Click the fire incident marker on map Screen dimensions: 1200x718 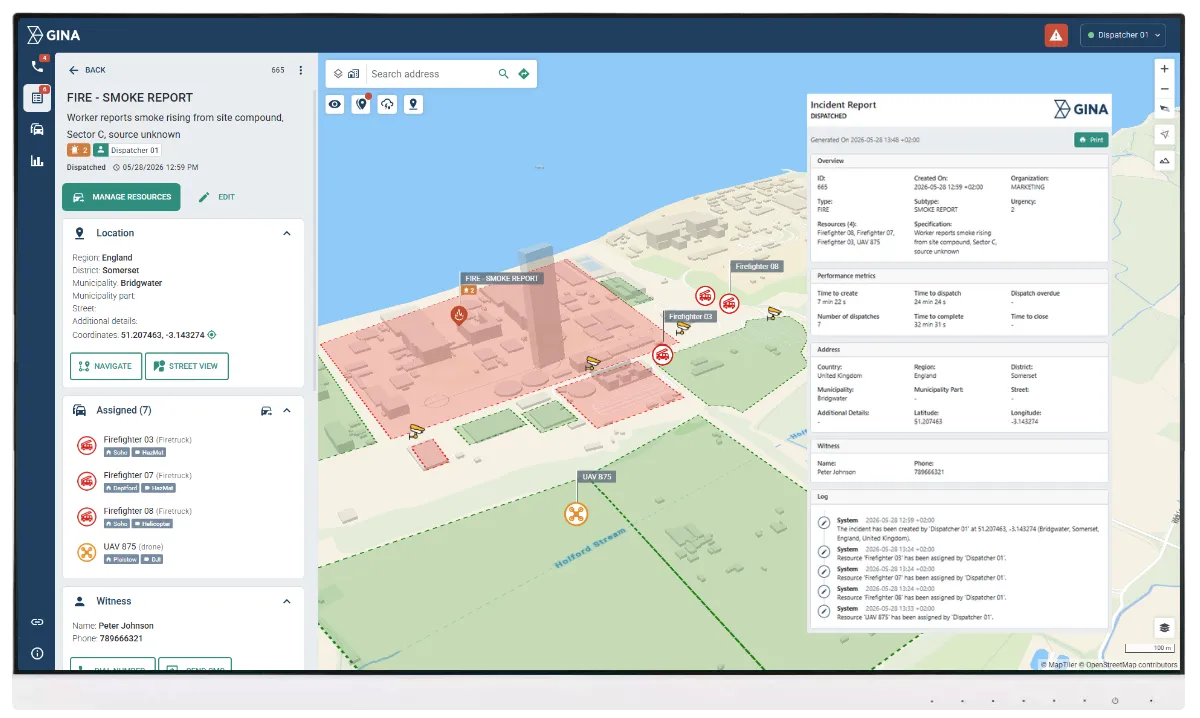coord(459,316)
